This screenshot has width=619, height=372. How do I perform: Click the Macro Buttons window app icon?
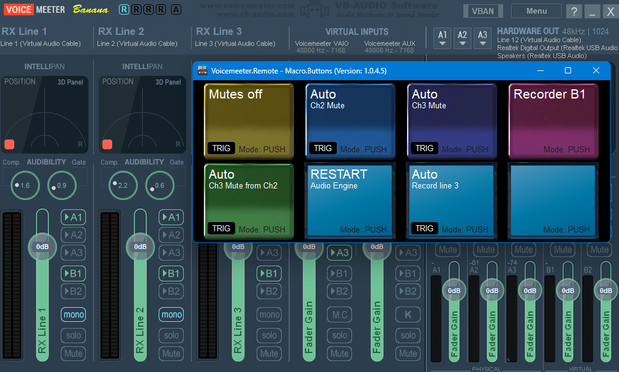pos(203,71)
